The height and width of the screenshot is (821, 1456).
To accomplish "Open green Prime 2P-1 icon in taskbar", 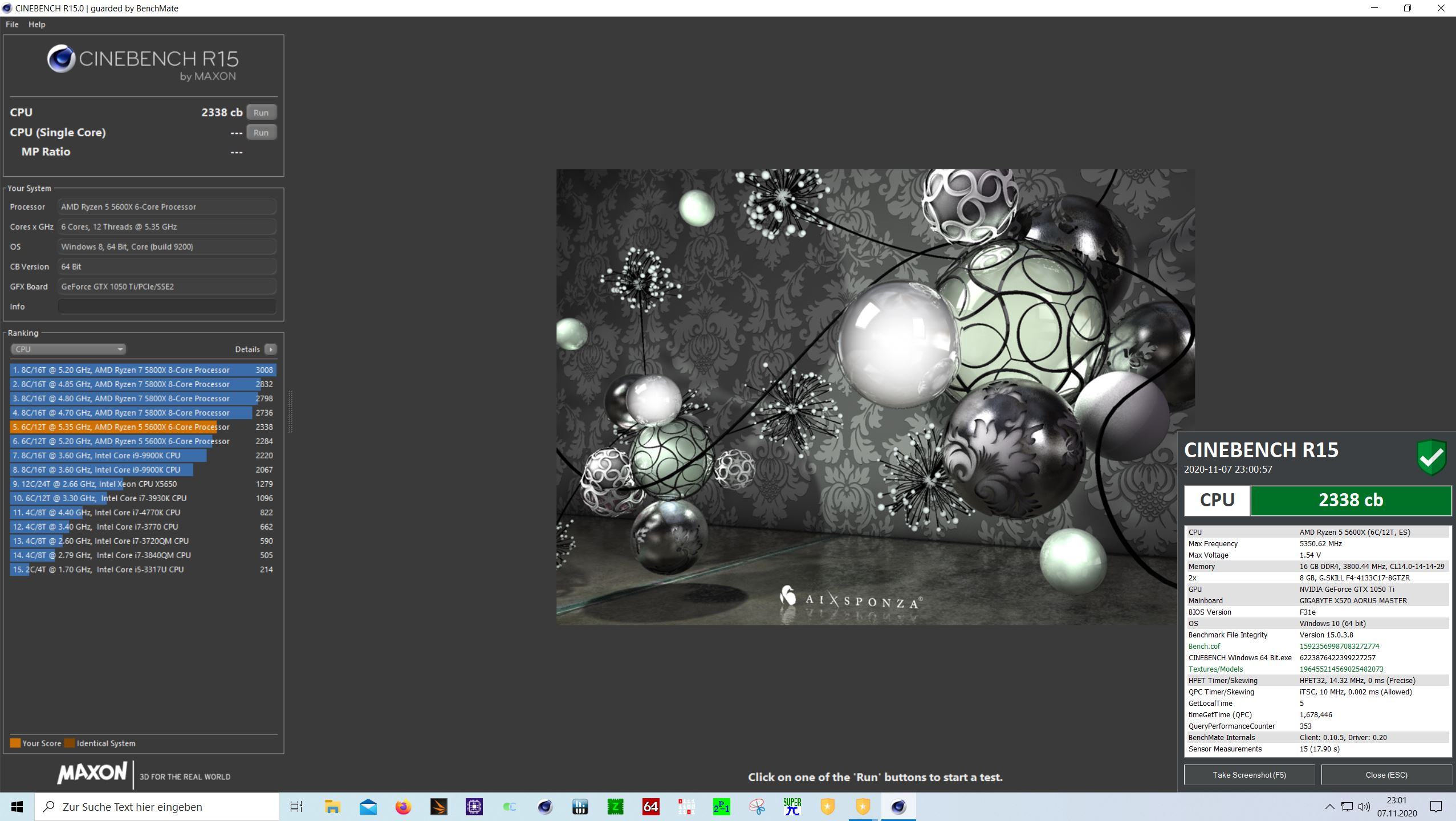I will click(721, 807).
